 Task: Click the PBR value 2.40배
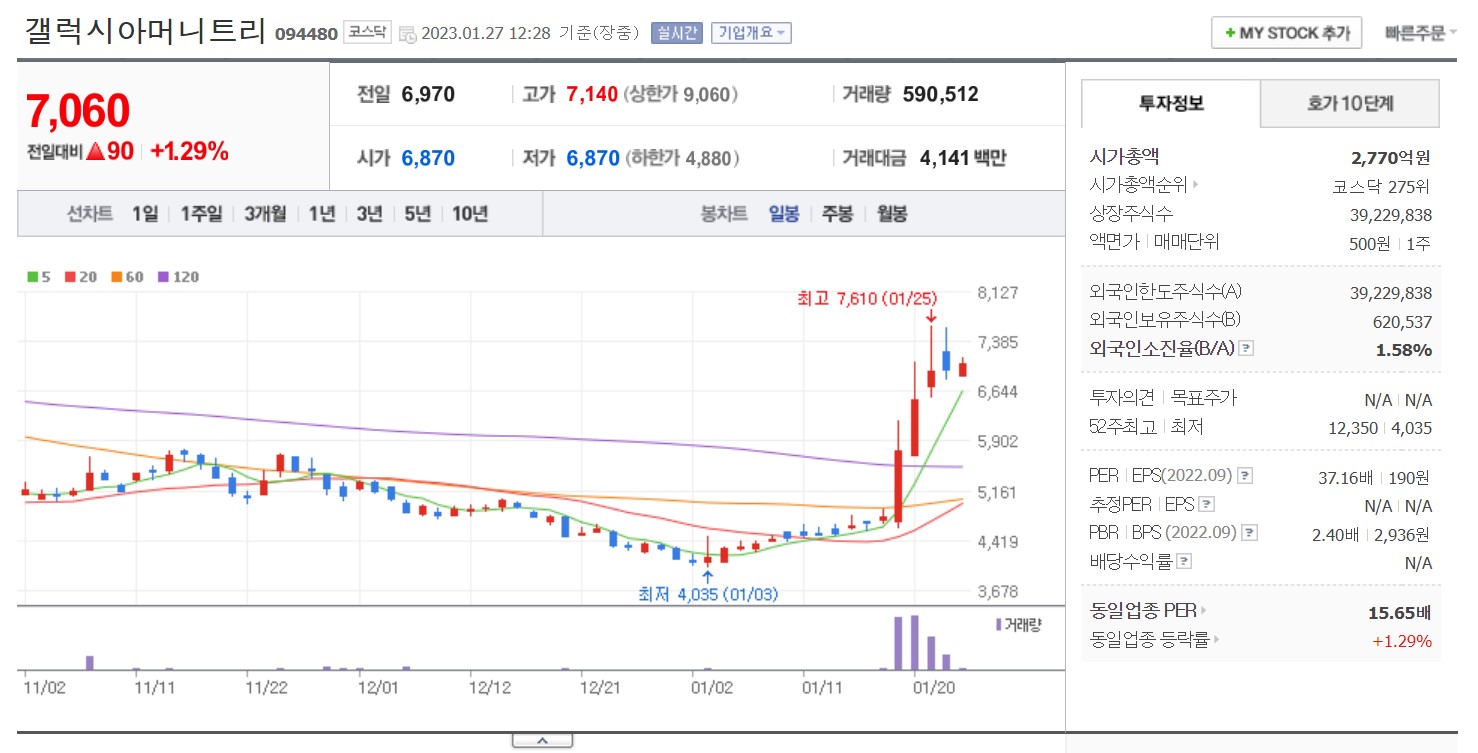point(1336,534)
